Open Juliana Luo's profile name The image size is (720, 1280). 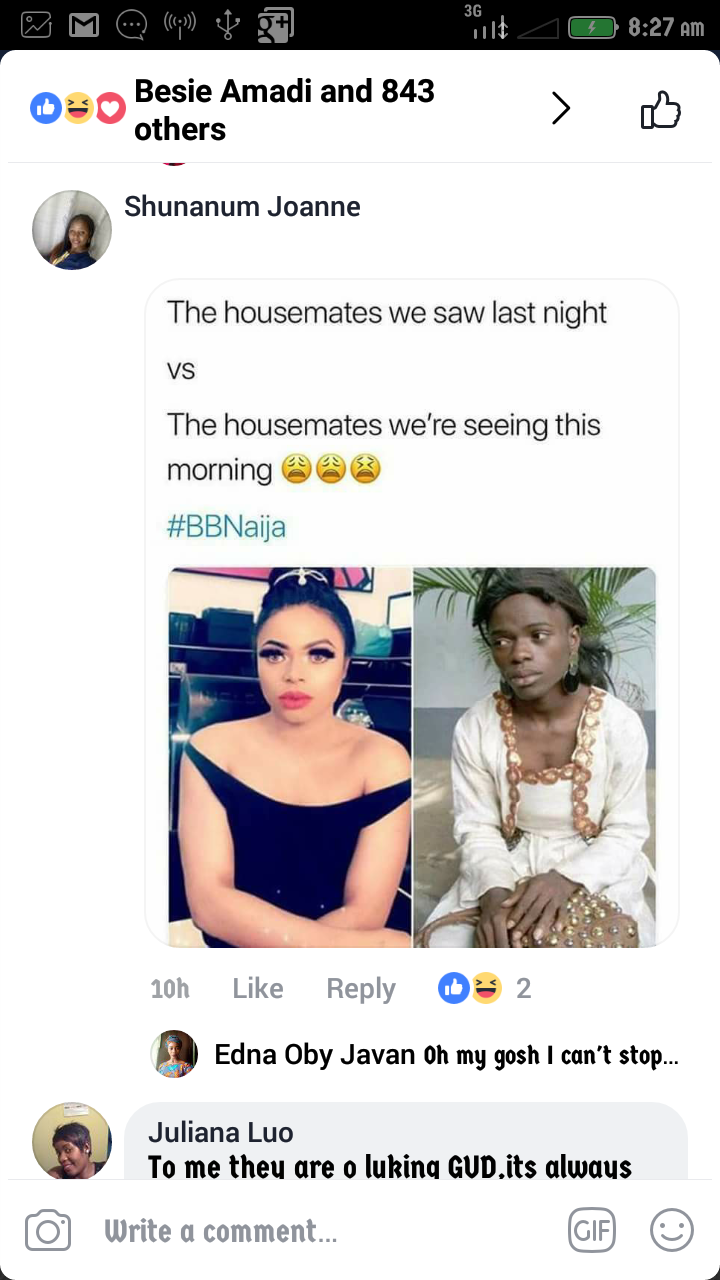(x=221, y=1133)
